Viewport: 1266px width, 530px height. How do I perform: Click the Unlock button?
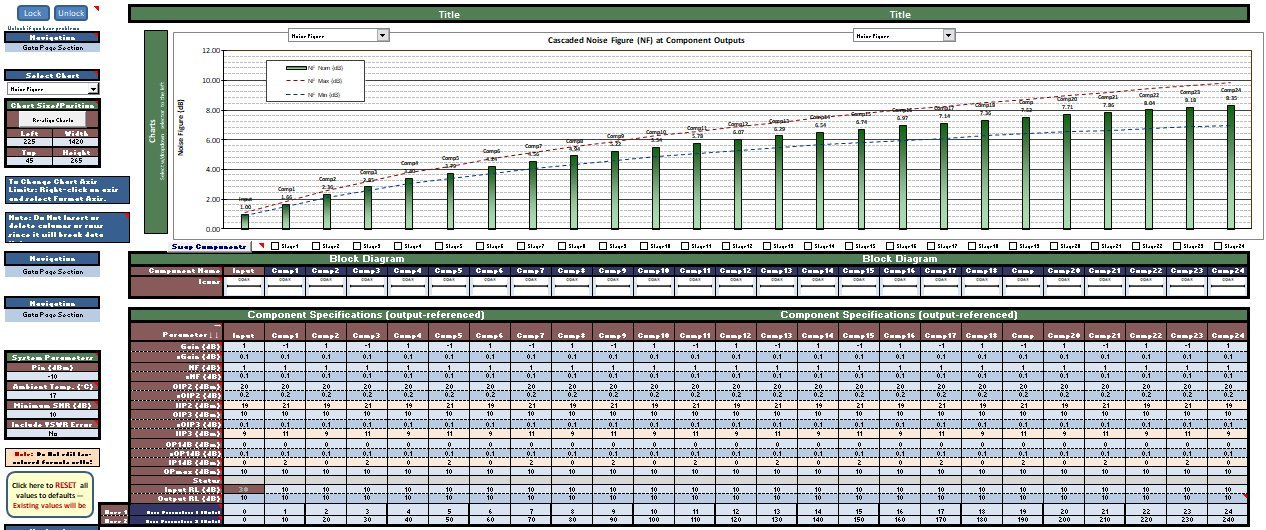pyautogui.click(x=71, y=13)
